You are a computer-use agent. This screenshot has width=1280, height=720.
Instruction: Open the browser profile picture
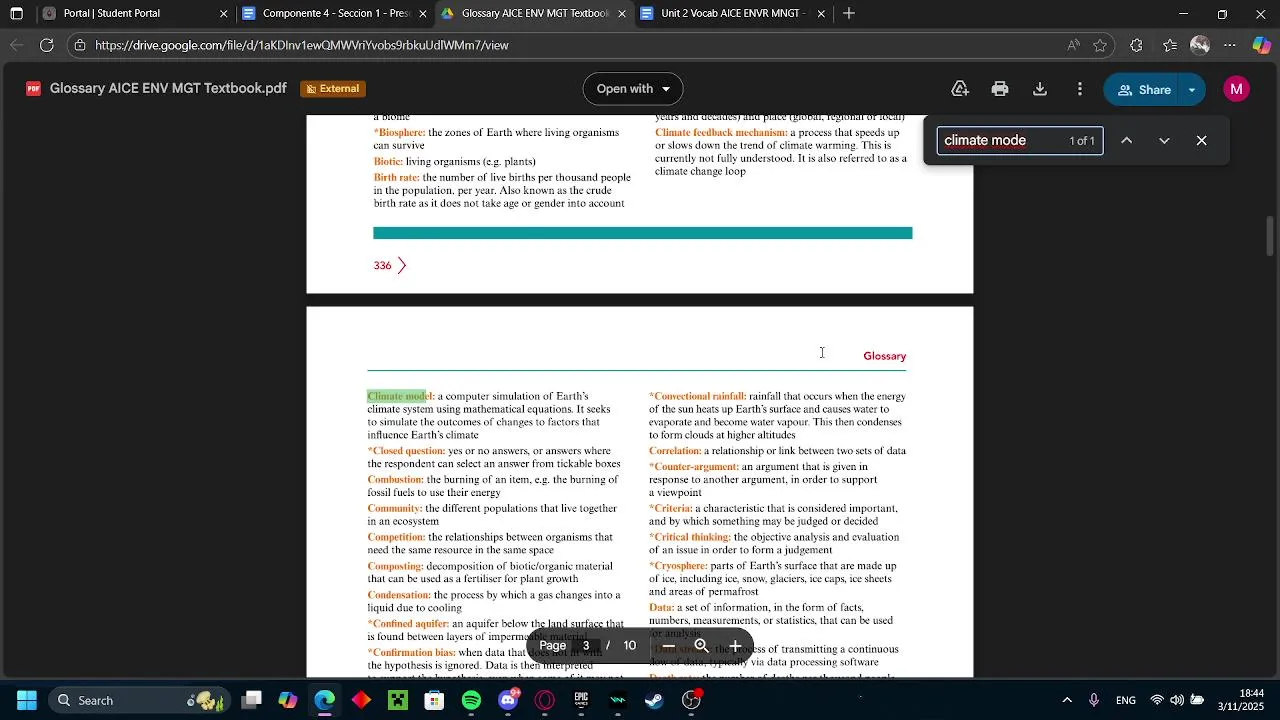[x=1200, y=45]
